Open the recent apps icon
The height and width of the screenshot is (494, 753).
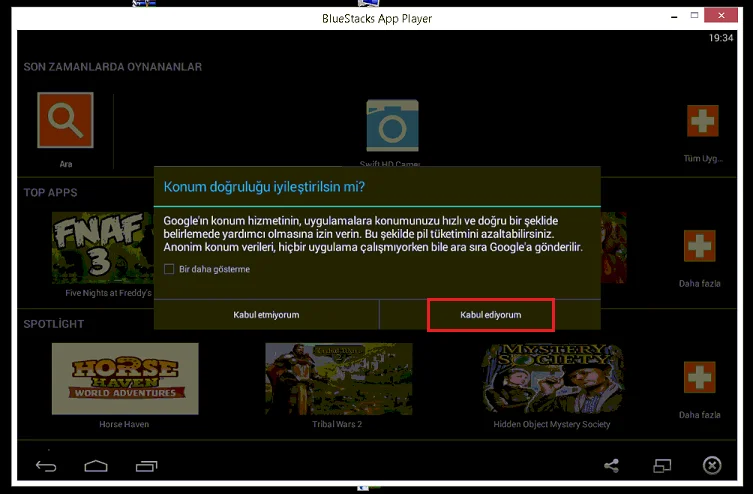pos(146,466)
